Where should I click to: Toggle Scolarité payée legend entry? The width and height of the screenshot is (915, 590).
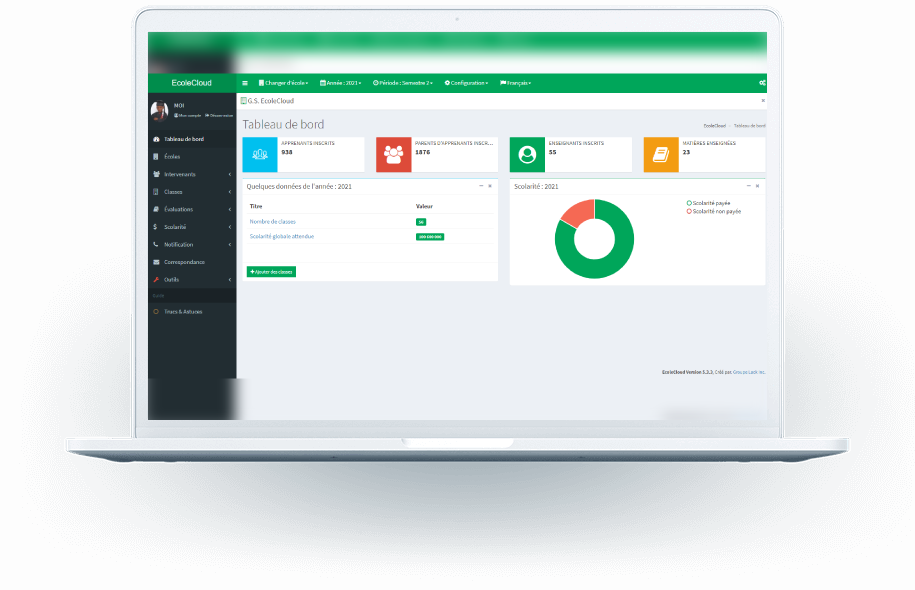[x=708, y=203]
